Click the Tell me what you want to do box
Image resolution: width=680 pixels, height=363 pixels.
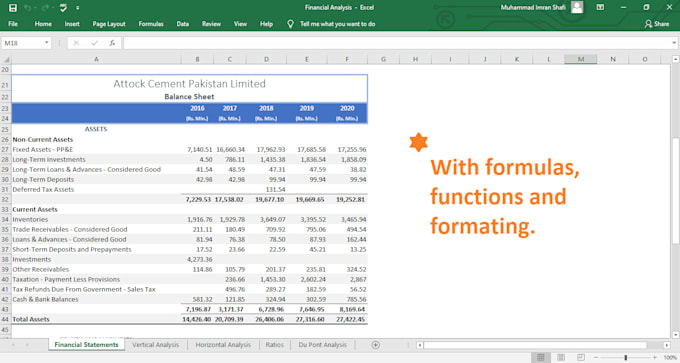click(x=337, y=24)
